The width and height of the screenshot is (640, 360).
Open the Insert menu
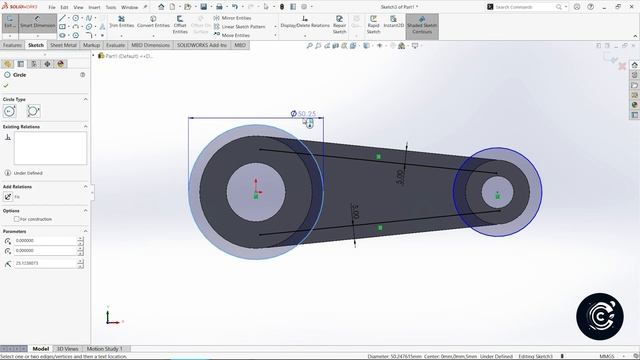[x=94, y=7]
